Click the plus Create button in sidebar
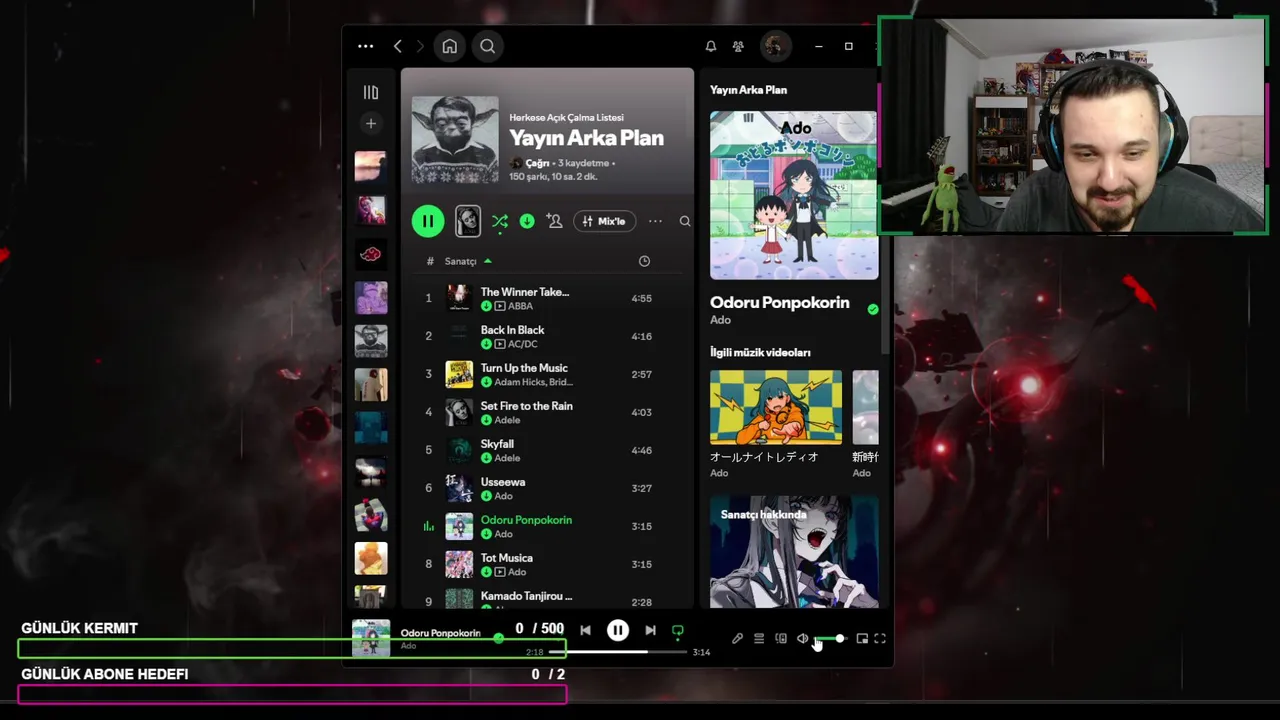 [371, 124]
